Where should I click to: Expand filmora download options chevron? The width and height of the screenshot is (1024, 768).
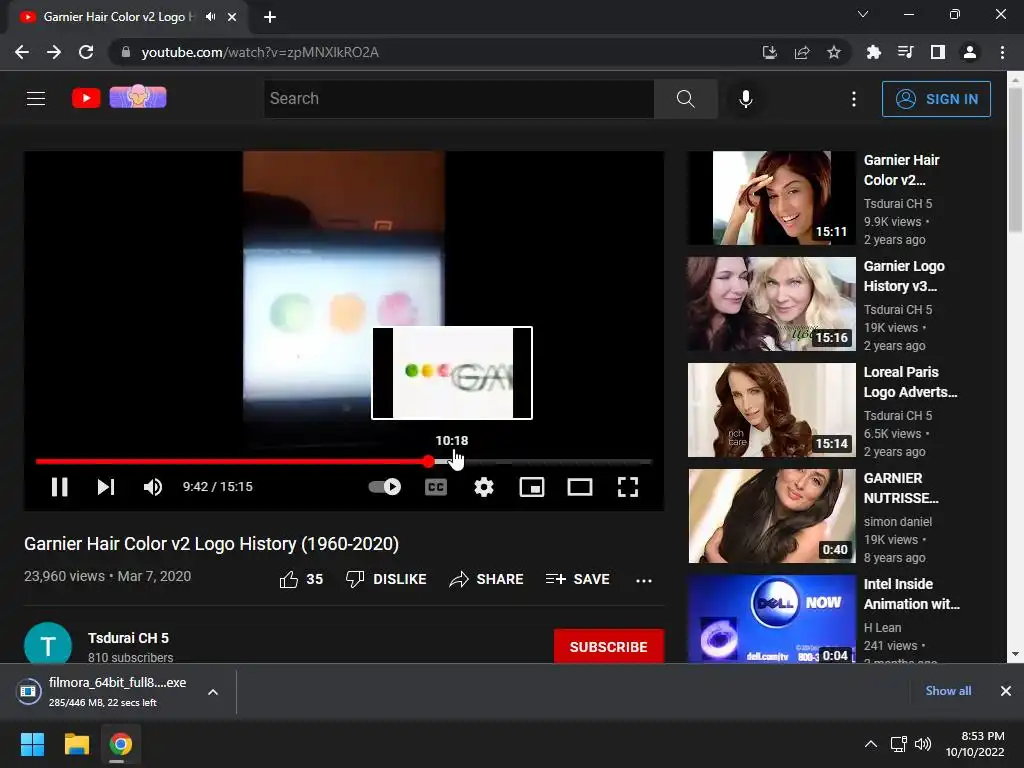coord(213,692)
